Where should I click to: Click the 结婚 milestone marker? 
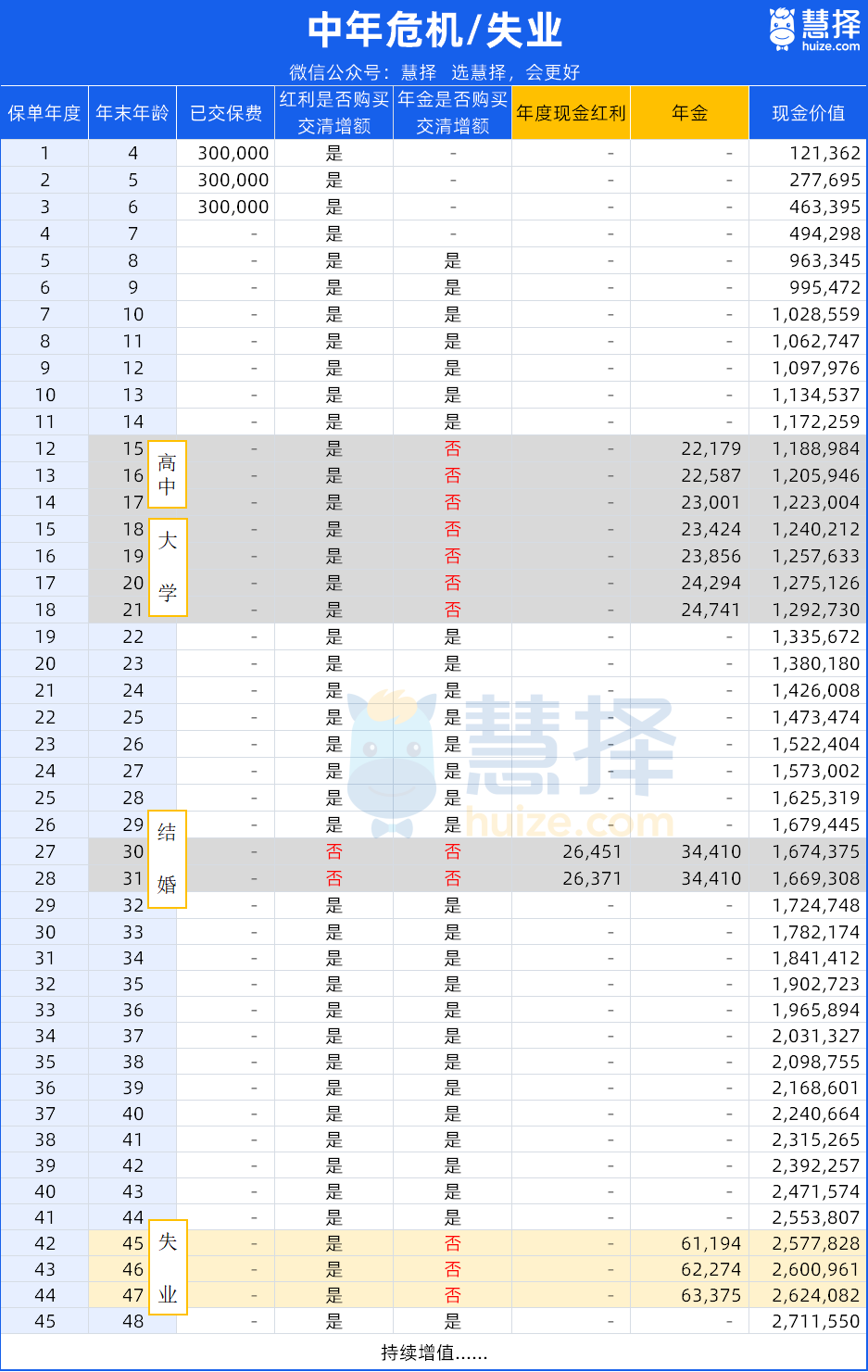coord(166,860)
